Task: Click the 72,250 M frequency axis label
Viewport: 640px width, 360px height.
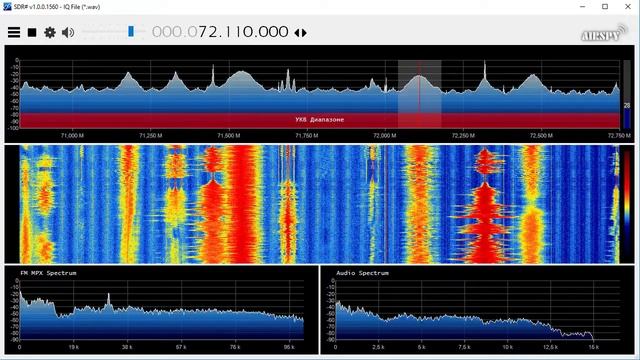Action: (463, 135)
